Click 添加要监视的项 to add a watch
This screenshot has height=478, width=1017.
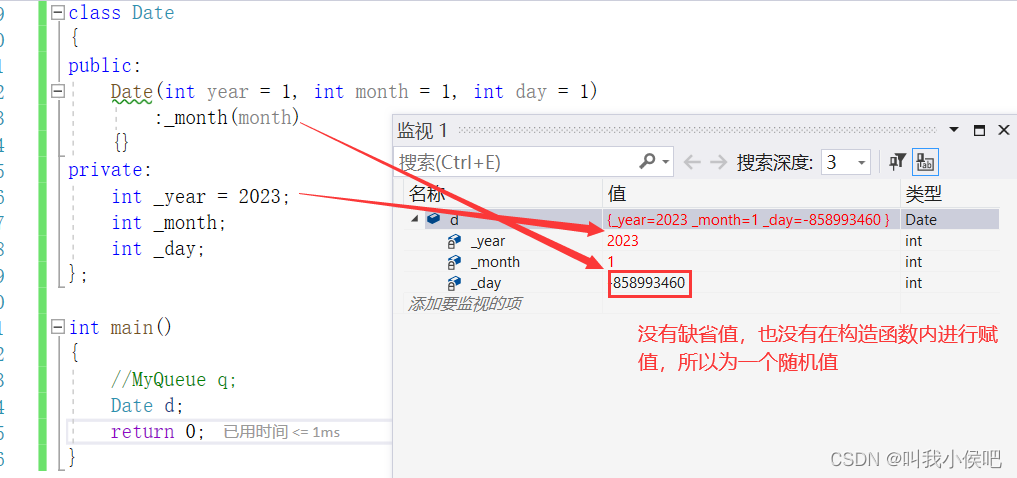(464, 304)
